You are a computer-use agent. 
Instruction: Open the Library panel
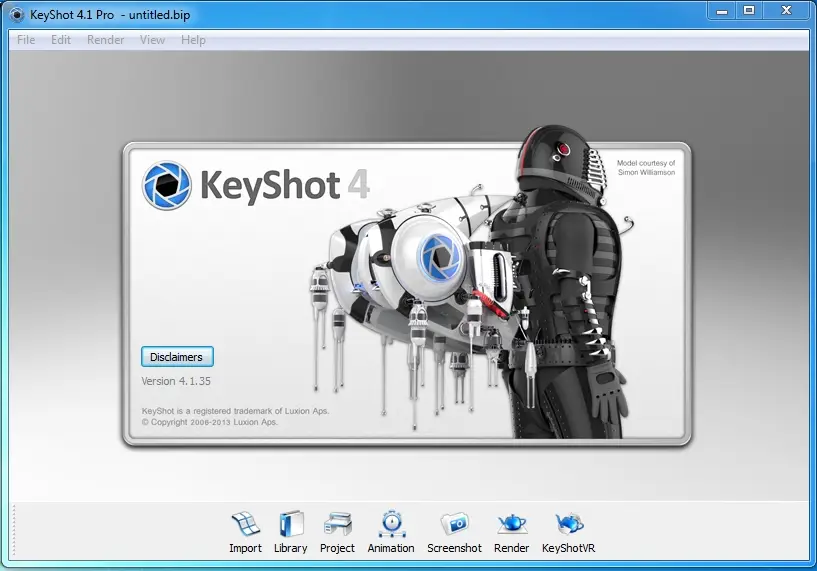pos(291,532)
